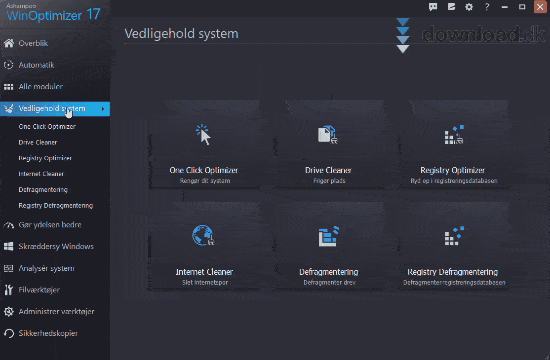The height and width of the screenshot is (360, 550).
Task: Select Skræddersy Windows in sidebar
Action: (x=56, y=246)
